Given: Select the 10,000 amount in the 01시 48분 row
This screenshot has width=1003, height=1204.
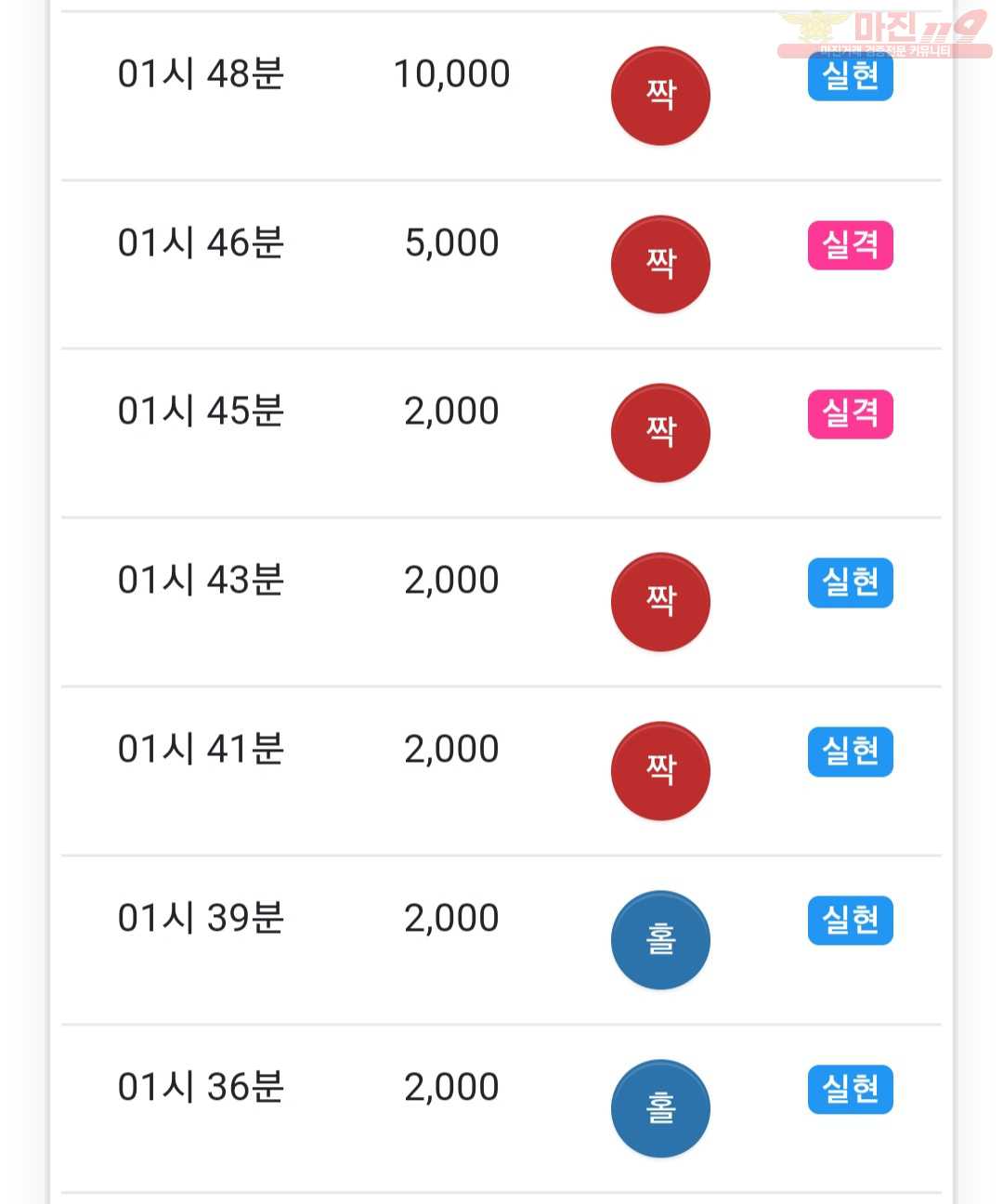Looking at the screenshot, I should point(452,74).
